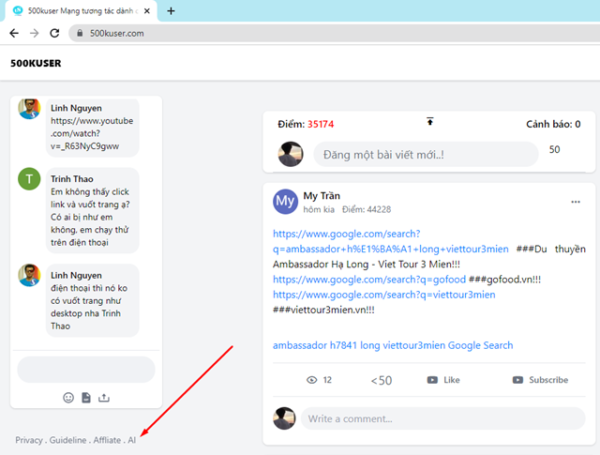600x455 pixels.
Task: Click the YouTube Subscribe button
Action: tap(540, 380)
